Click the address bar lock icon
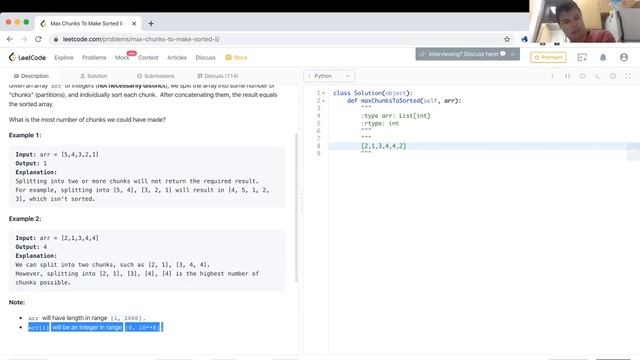640x360 pixels. (56, 39)
